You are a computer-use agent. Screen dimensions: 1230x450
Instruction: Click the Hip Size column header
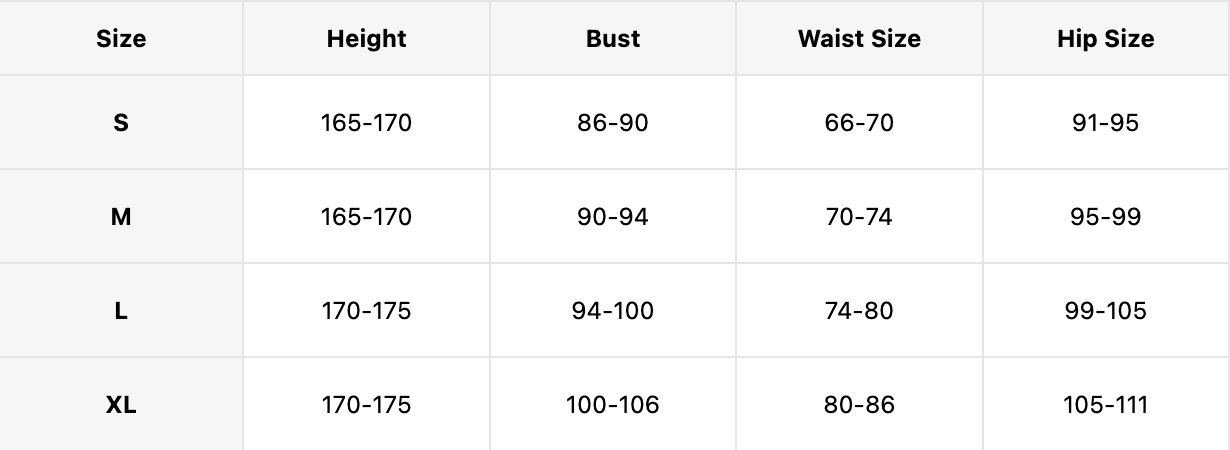coord(1105,39)
